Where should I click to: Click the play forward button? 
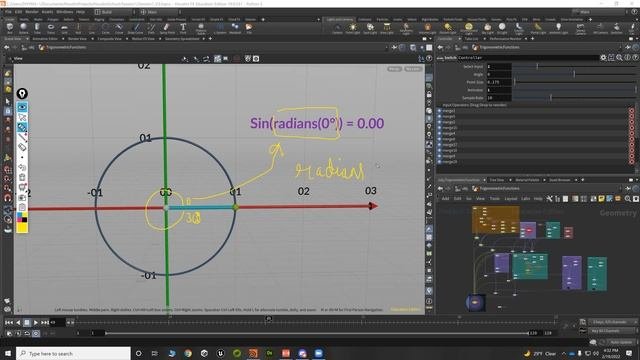(x=36, y=322)
